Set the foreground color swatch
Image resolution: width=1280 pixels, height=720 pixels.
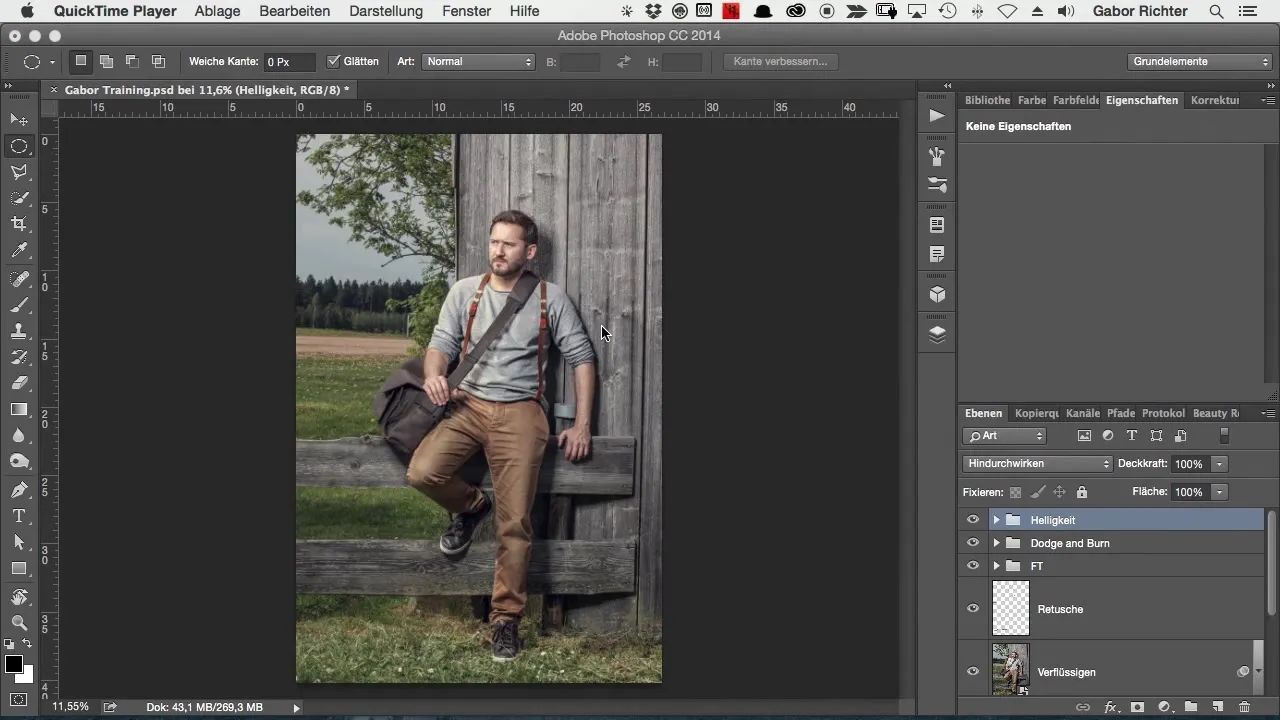(13, 665)
